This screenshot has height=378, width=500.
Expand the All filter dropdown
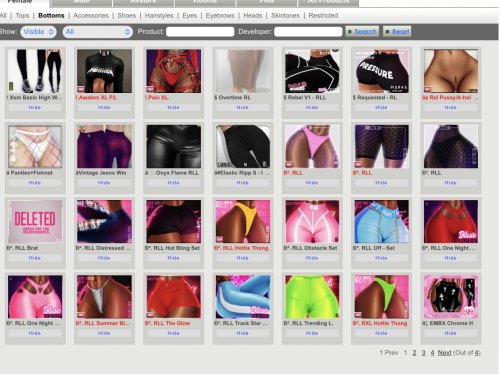click(98, 32)
